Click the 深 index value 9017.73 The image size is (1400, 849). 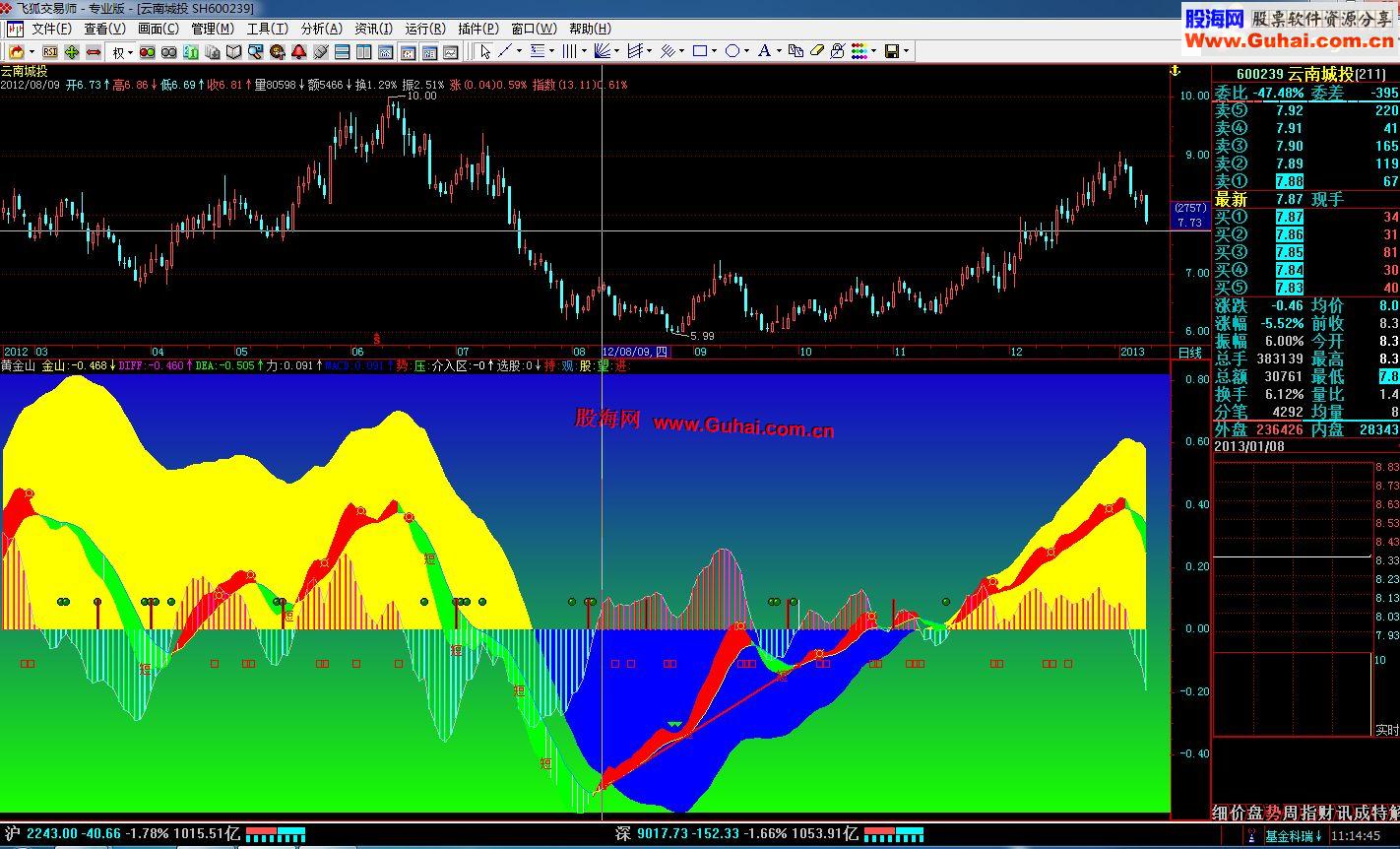point(663,833)
